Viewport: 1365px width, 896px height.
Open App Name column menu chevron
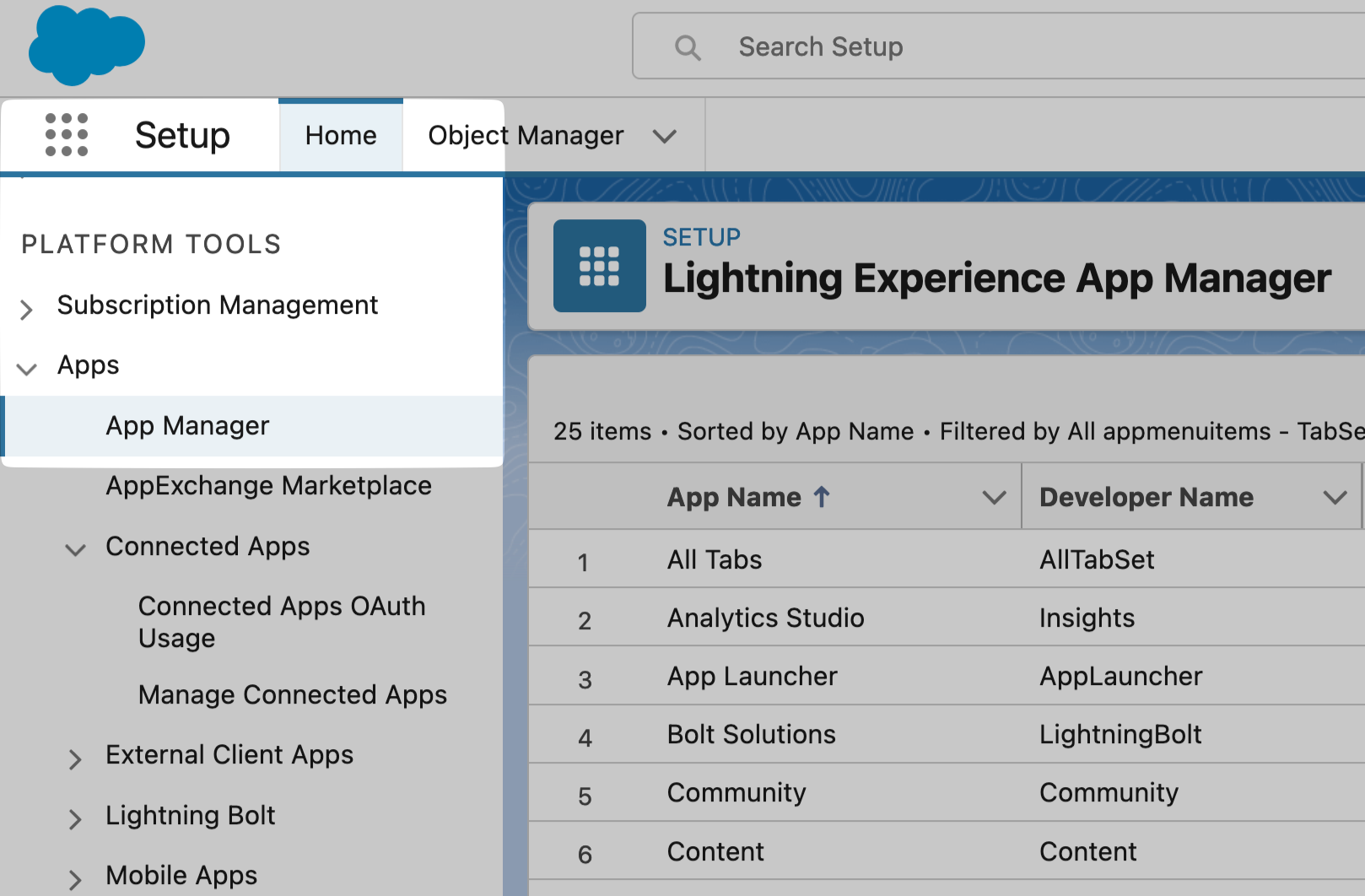click(995, 498)
